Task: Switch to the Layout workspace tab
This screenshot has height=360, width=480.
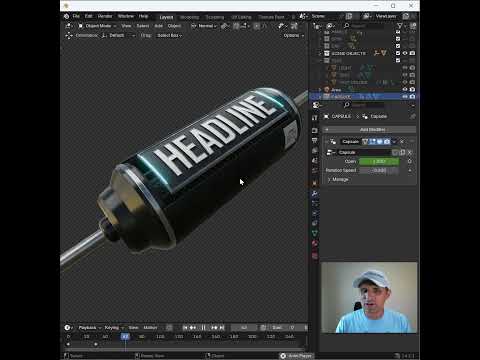Action: pyautogui.click(x=166, y=17)
